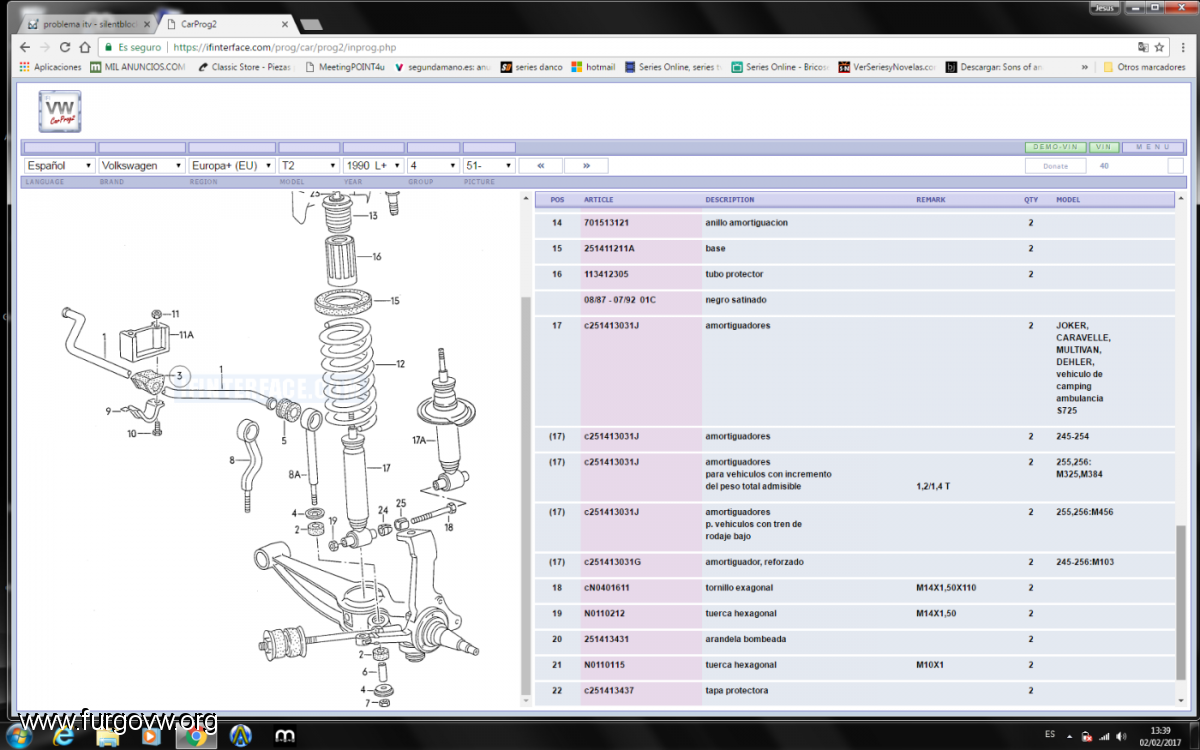Image resolution: width=1200 pixels, height=750 pixels.
Task: Open the hotmail bookmark
Action: coord(593,67)
